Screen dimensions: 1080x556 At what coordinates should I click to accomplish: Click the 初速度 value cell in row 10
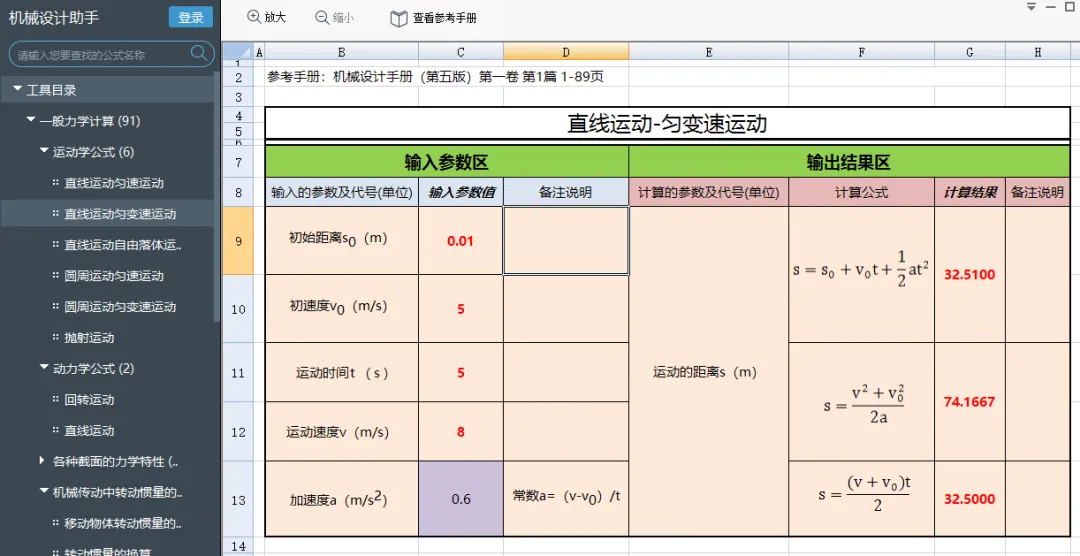point(461,309)
